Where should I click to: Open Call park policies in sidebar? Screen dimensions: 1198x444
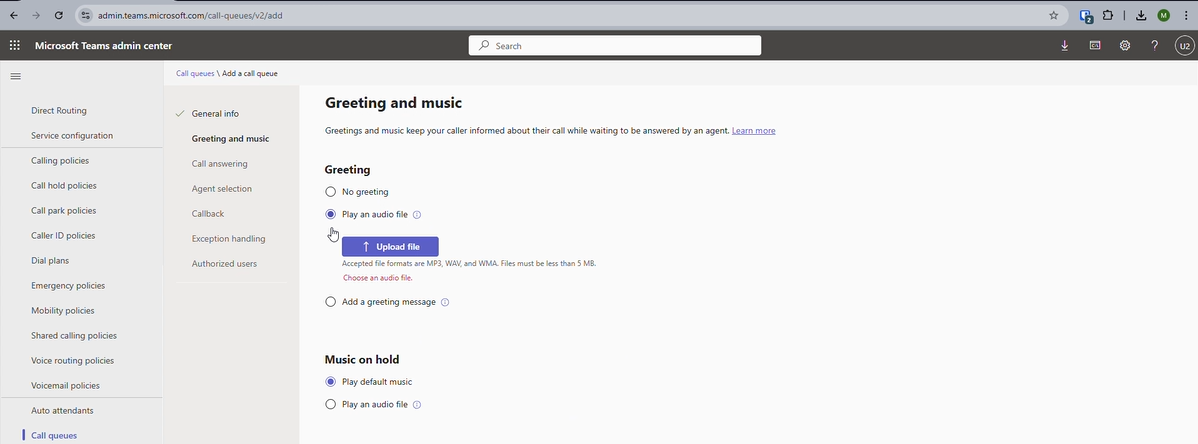[x=63, y=211]
